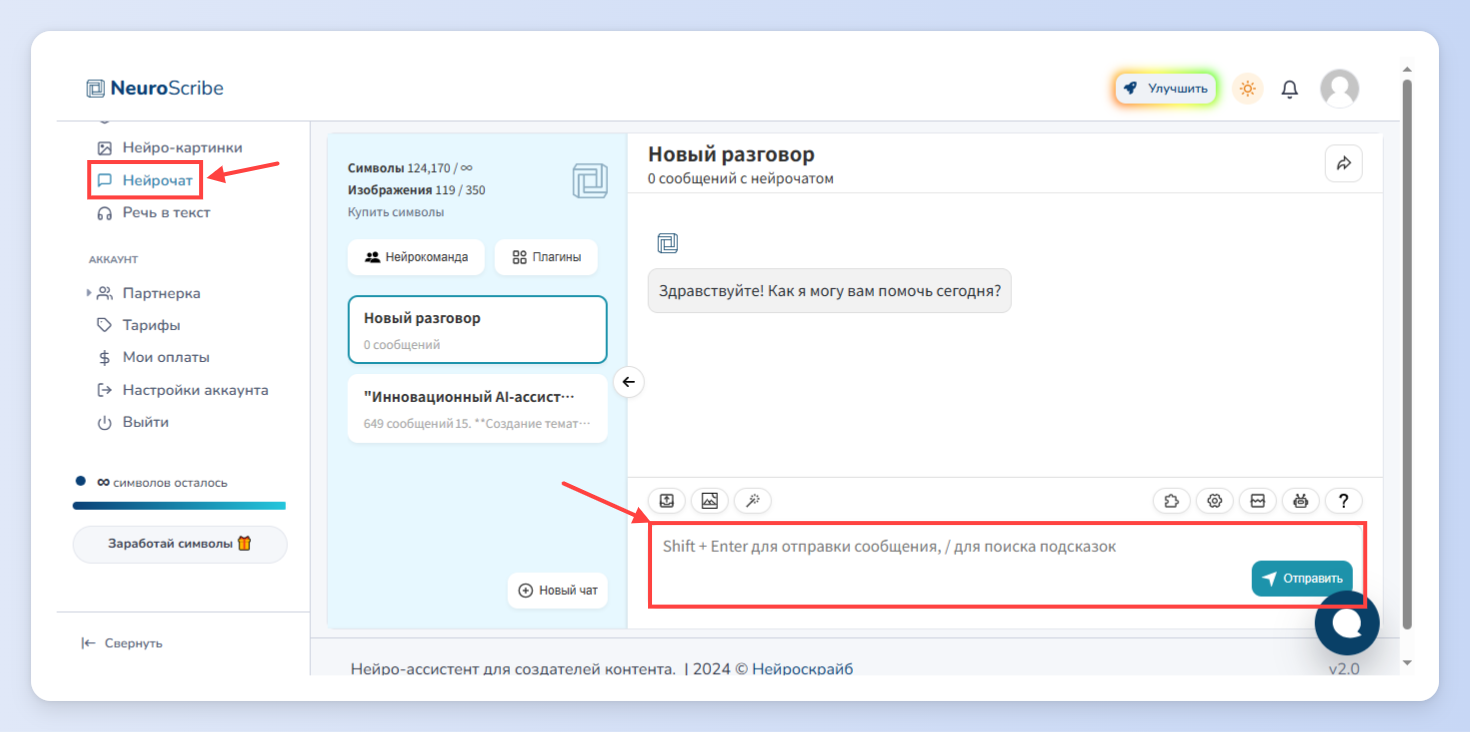The image size is (1470, 732).
Task: Open Тарифы page
Action: tap(138, 325)
